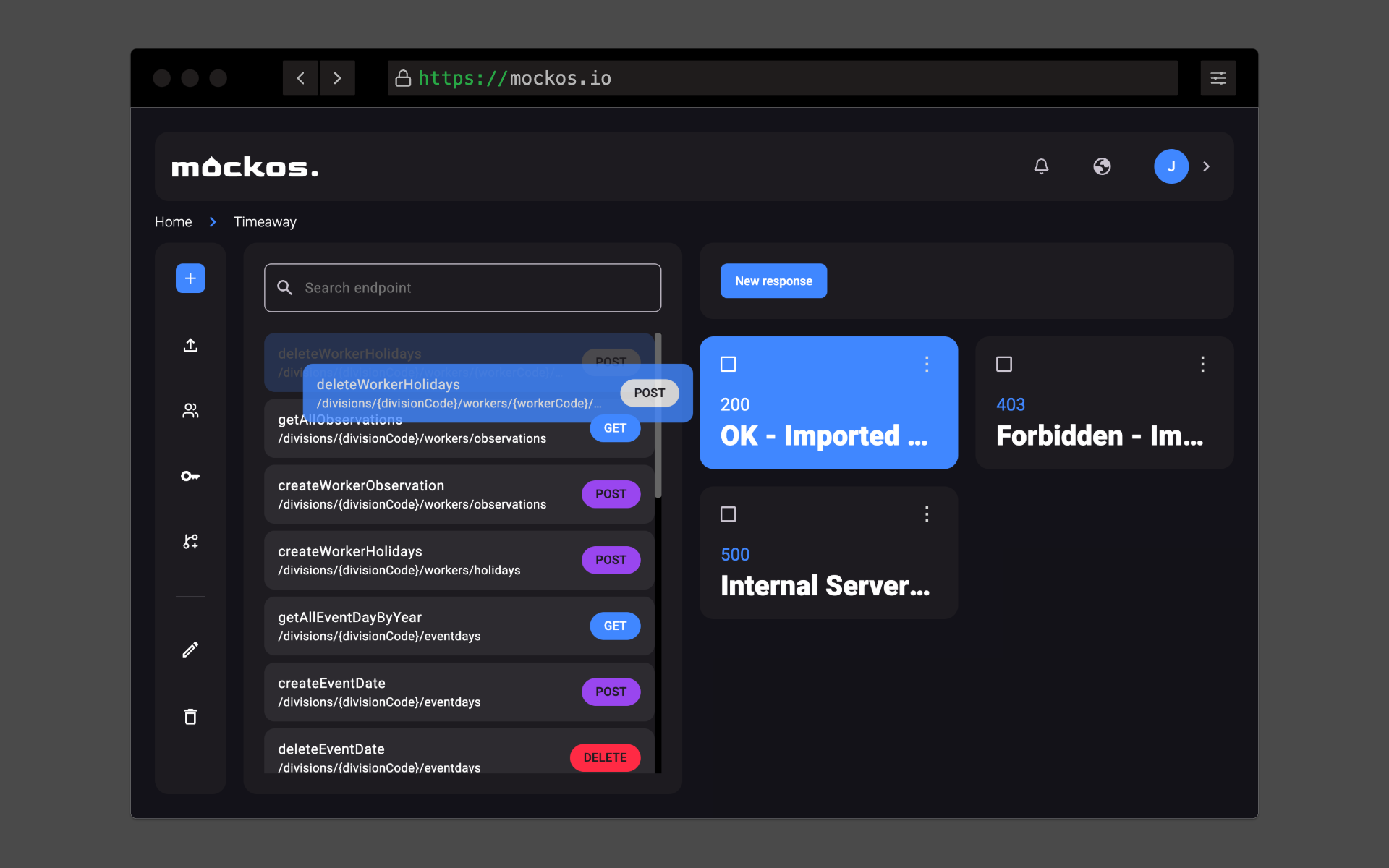Click POST badge on dragged deleteWorkerHolidays
The height and width of the screenshot is (868, 1389).
[649, 393]
